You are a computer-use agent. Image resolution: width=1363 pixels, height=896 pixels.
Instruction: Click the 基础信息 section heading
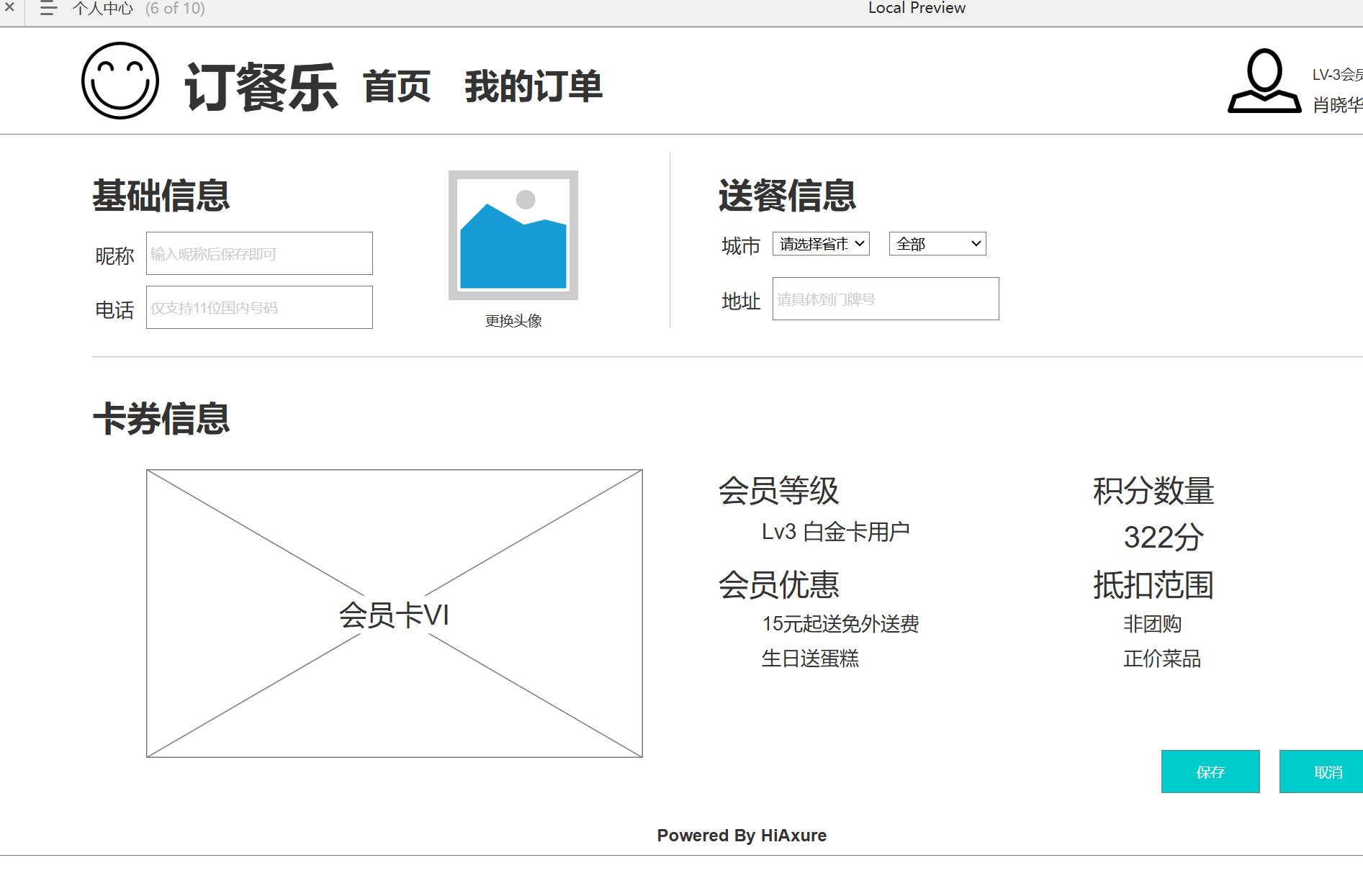[x=161, y=196]
